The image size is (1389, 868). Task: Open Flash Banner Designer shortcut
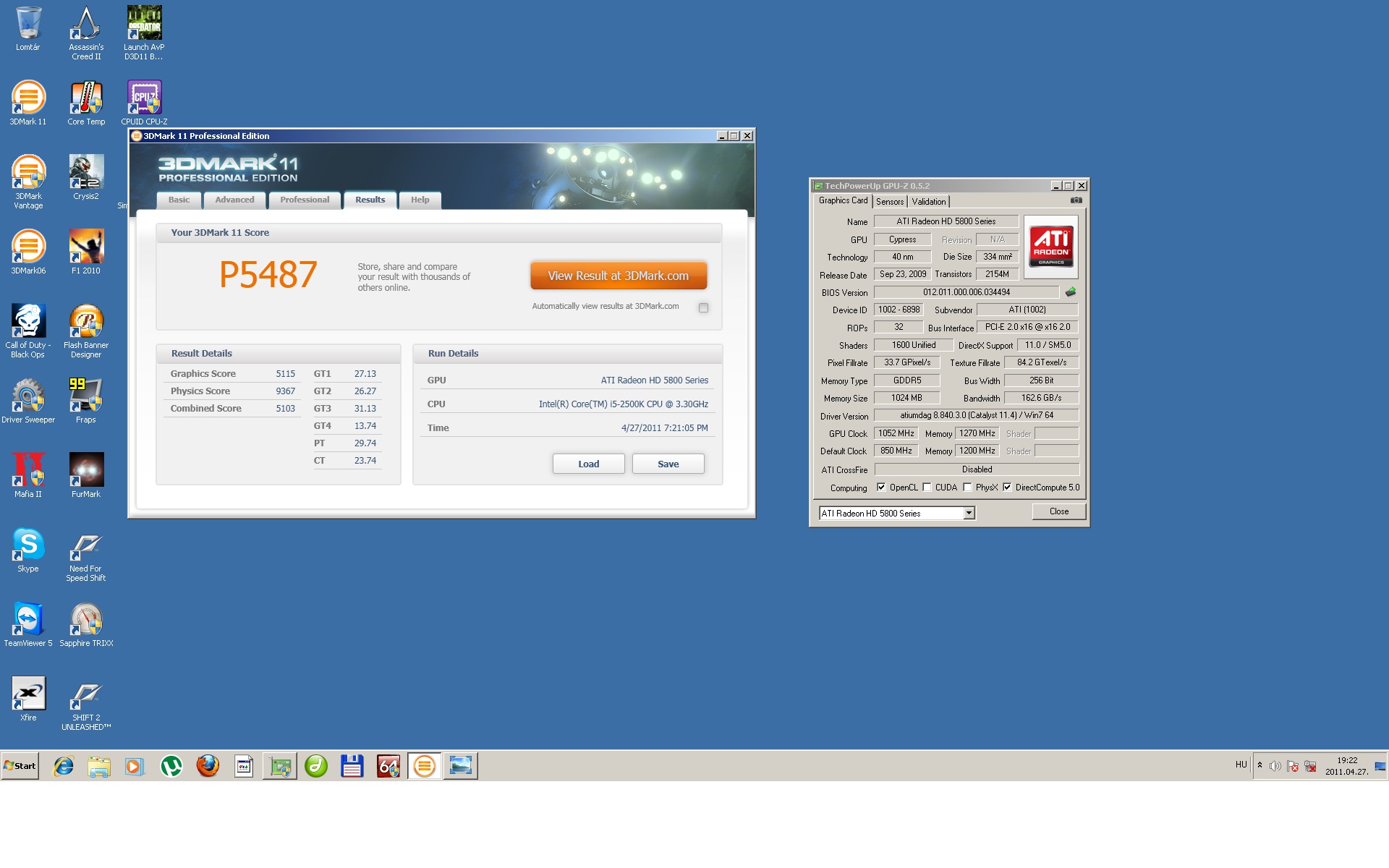(86, 331)
